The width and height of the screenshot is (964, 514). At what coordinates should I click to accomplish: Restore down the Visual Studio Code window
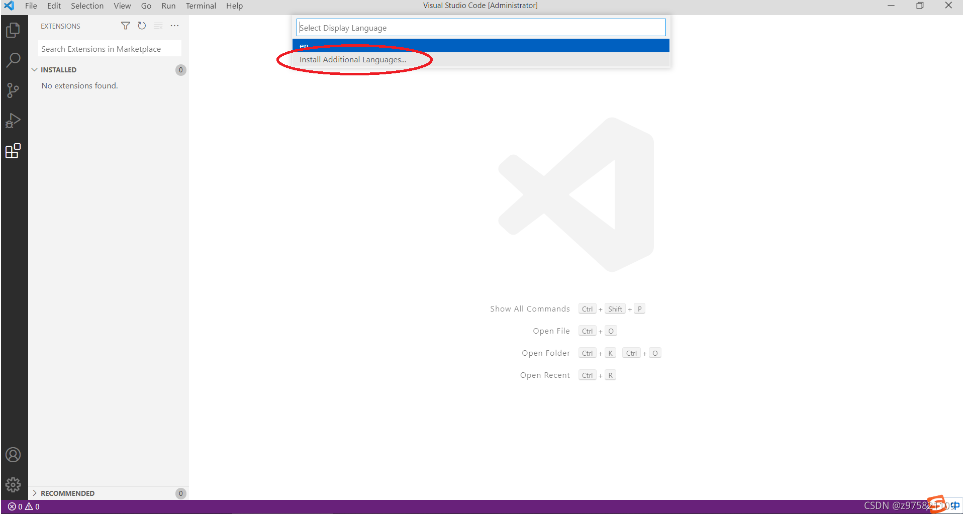[920, 6]
